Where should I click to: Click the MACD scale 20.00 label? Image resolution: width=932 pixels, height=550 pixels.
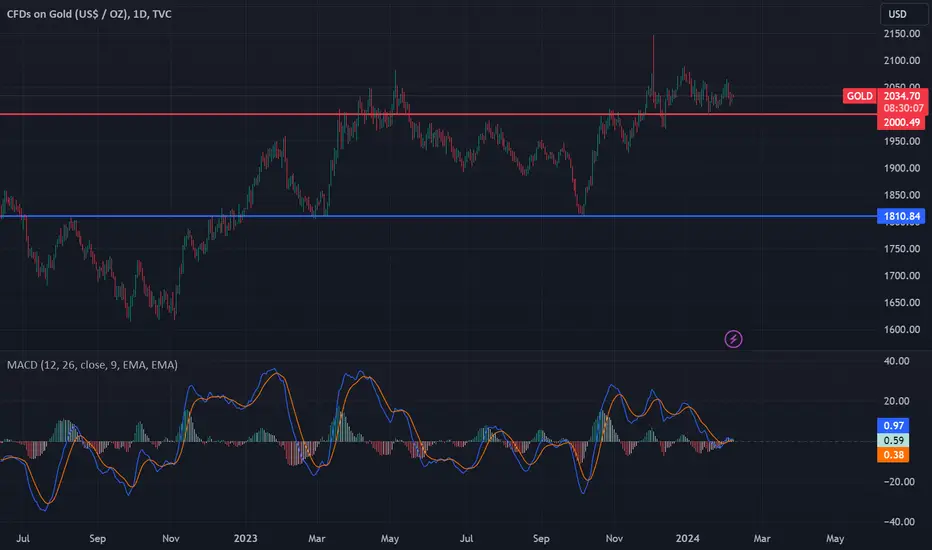[x=896, y=401]
